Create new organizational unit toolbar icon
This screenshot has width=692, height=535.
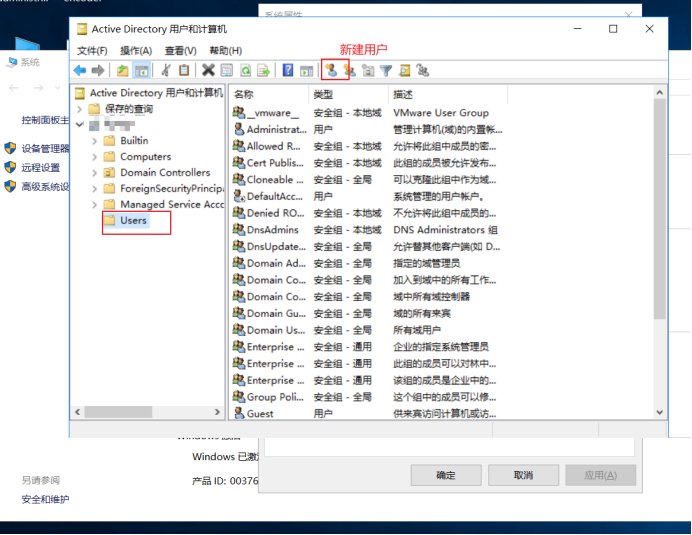point(368,70)
